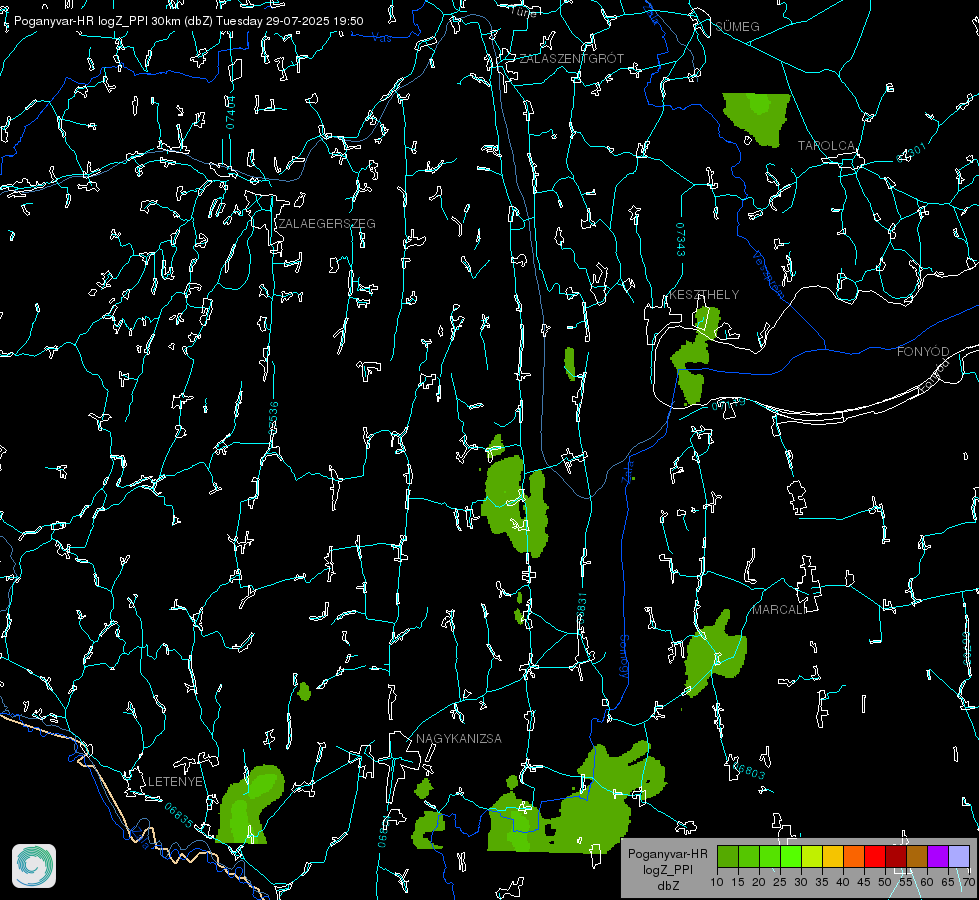The height and width of the screenshot is (900, 979).
Task: Click the 'dbZ' legend unit label
Action: (x=668, y=886)
